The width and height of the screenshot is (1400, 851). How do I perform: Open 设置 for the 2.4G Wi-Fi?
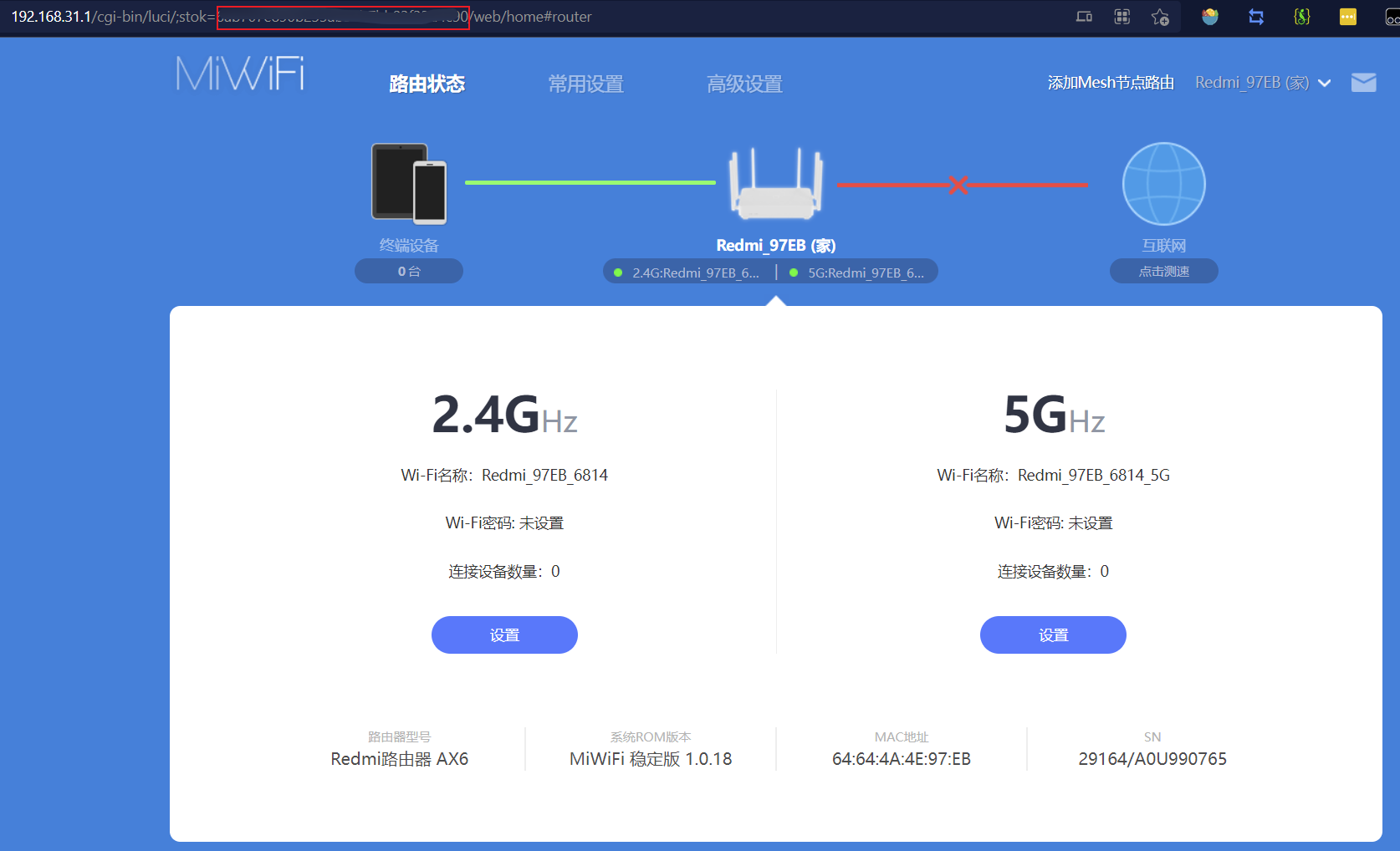(x=504, y=635)
